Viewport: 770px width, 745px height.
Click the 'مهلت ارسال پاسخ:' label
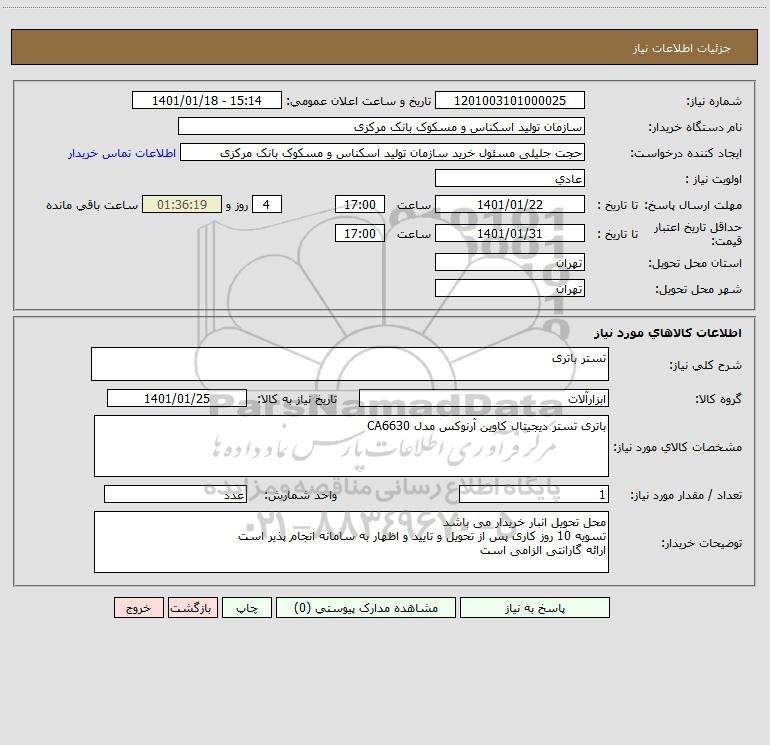point(693,205)
